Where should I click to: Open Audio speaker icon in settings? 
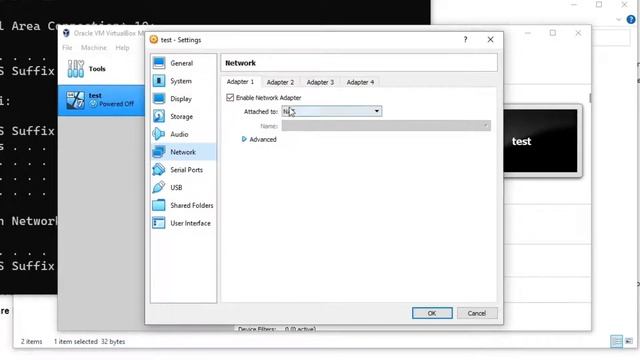[x=159, y=134]
